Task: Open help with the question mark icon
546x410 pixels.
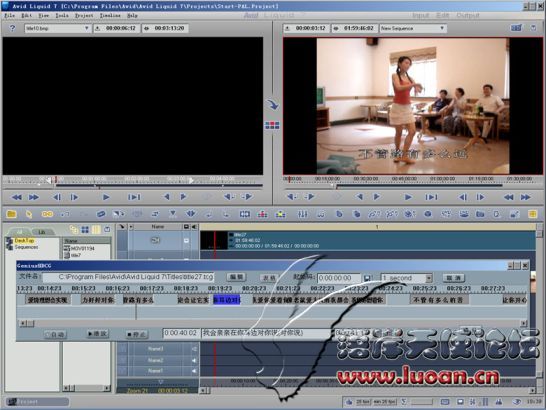Action: pyautogui.click(x=12, y=28)
